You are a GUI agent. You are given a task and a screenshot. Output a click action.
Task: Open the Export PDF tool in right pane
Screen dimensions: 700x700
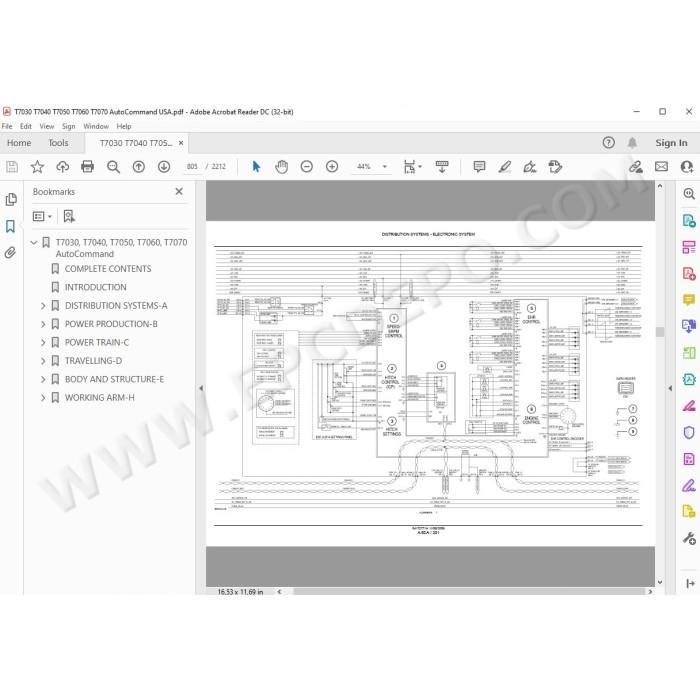(689, 221)
